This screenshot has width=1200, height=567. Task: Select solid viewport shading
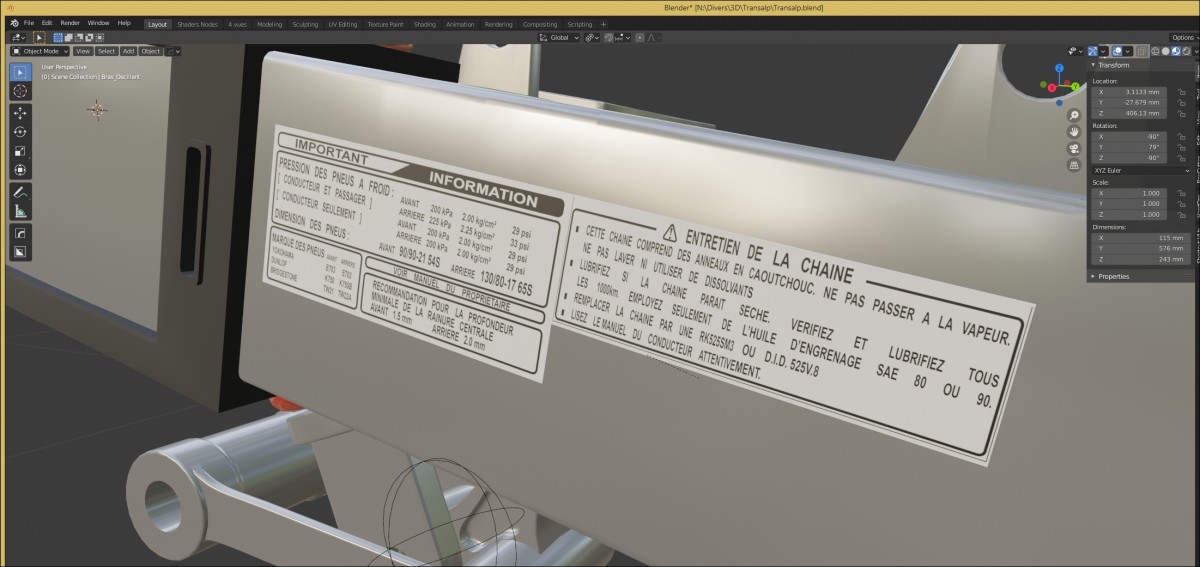[x=1166, y=51]
